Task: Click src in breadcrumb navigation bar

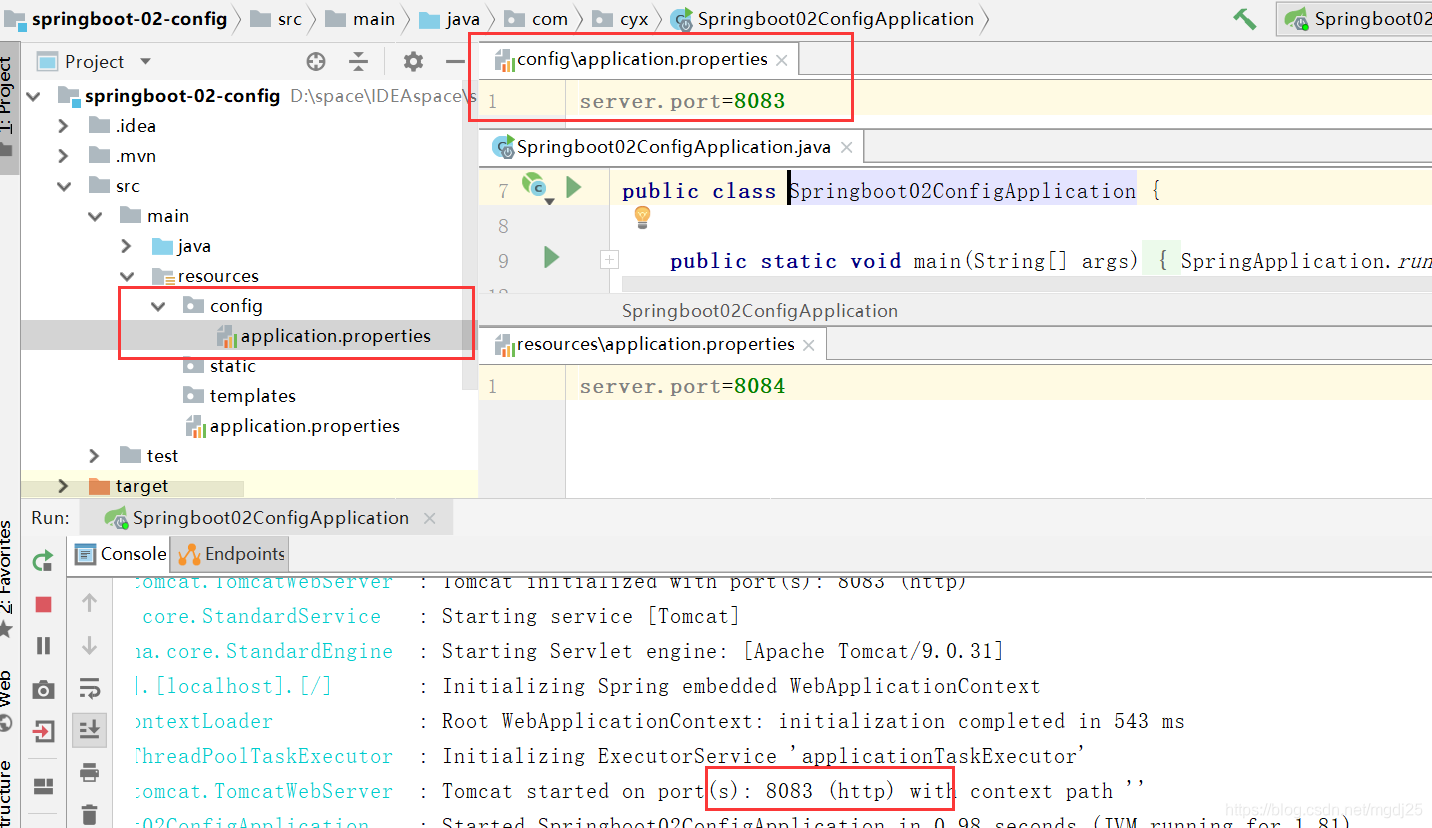Action: (277, 19)
